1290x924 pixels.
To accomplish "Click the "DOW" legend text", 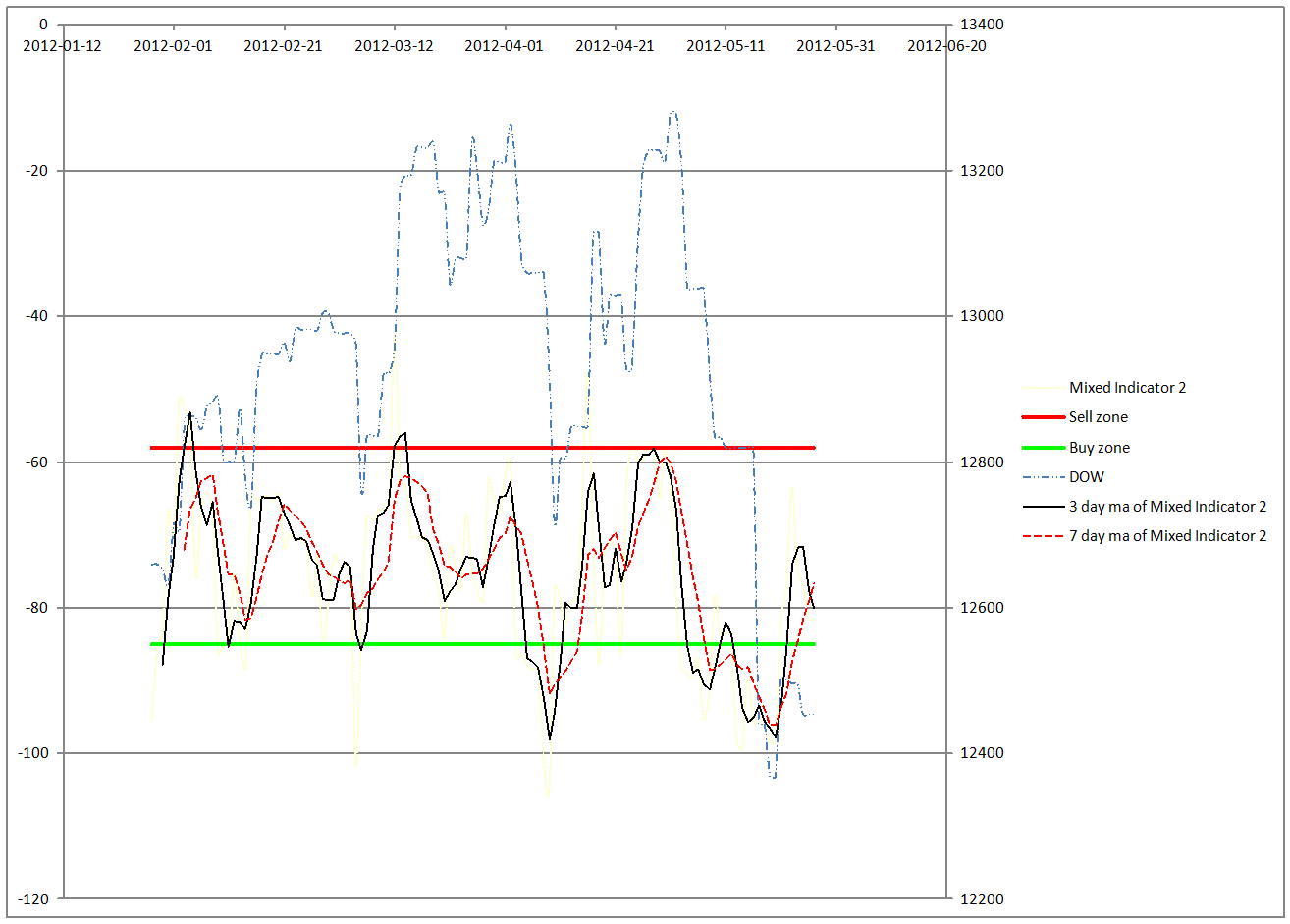I will tap(1086, 477).
